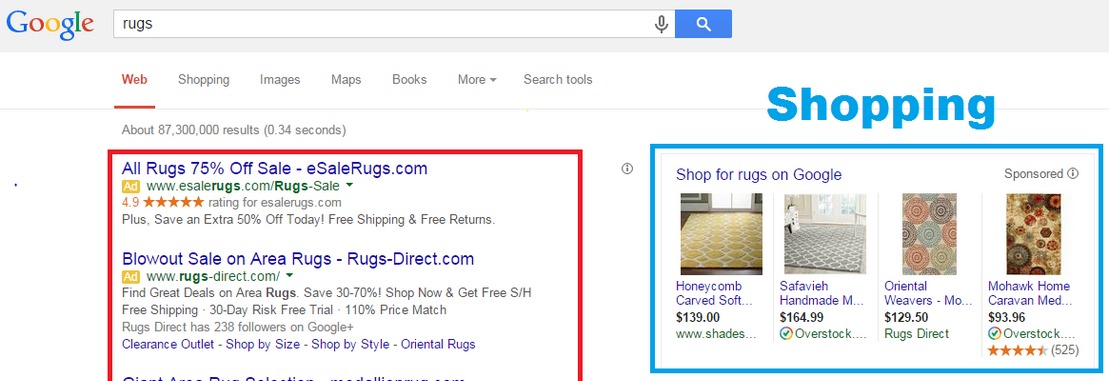Switch to the Shopping tab
1109x381 pixels.
tap(204, 80)
